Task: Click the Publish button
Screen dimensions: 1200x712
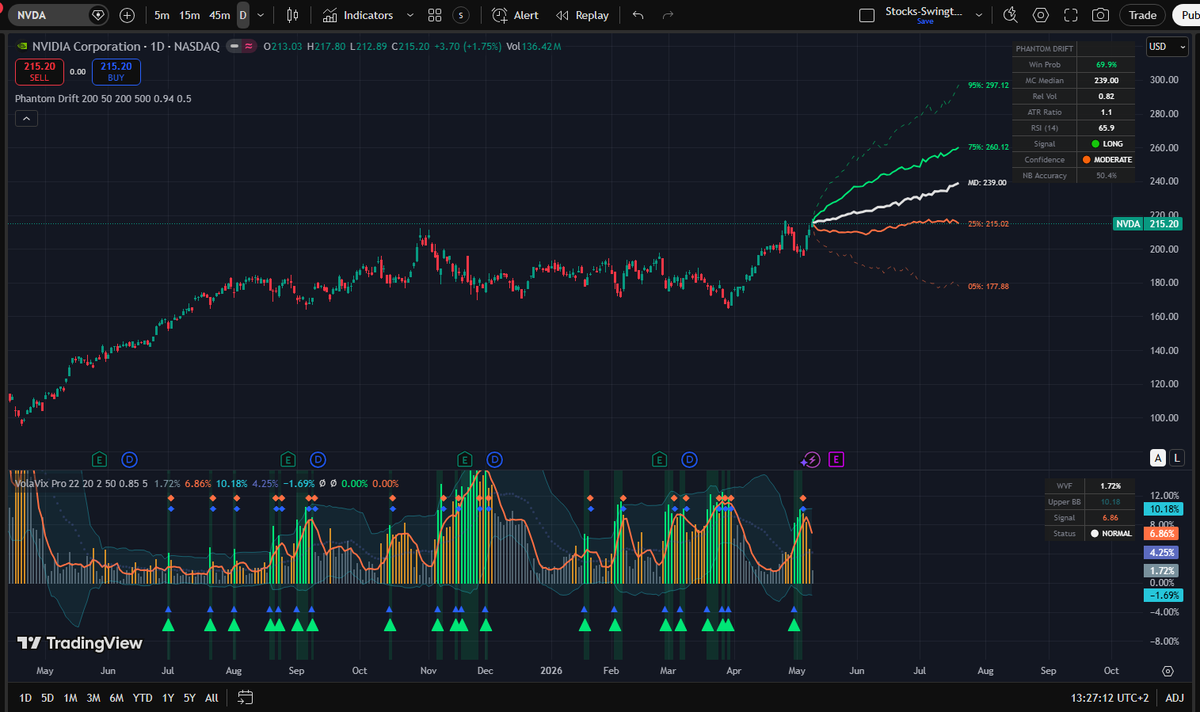Action: 1187,15
